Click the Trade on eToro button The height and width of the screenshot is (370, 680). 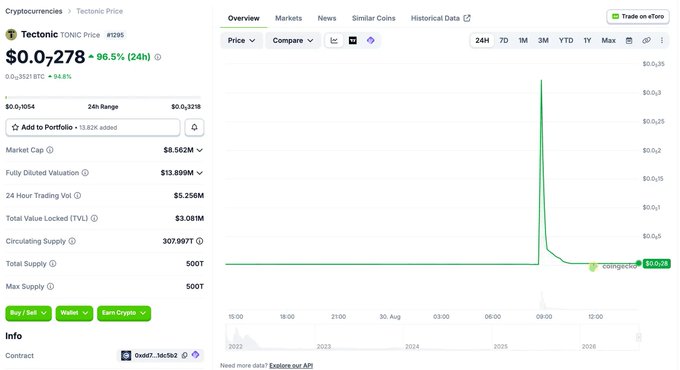[x=638, y=16]
